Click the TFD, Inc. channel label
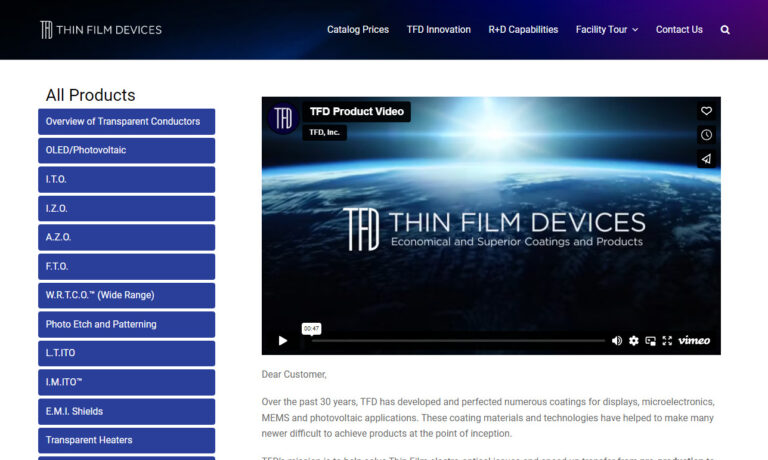768x460 pixels. point(324,132)
